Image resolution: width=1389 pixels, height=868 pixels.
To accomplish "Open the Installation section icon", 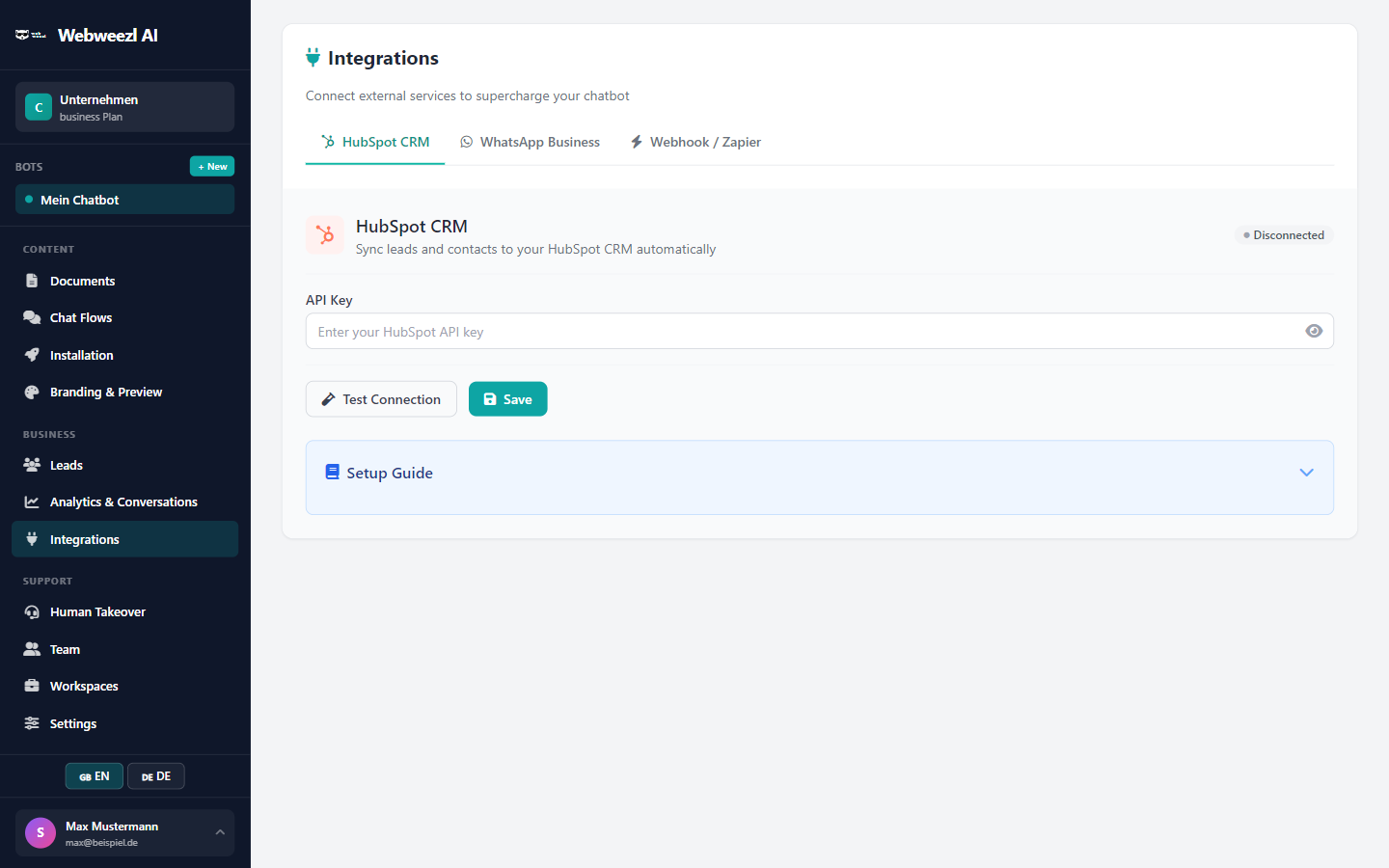I will 32,355.
